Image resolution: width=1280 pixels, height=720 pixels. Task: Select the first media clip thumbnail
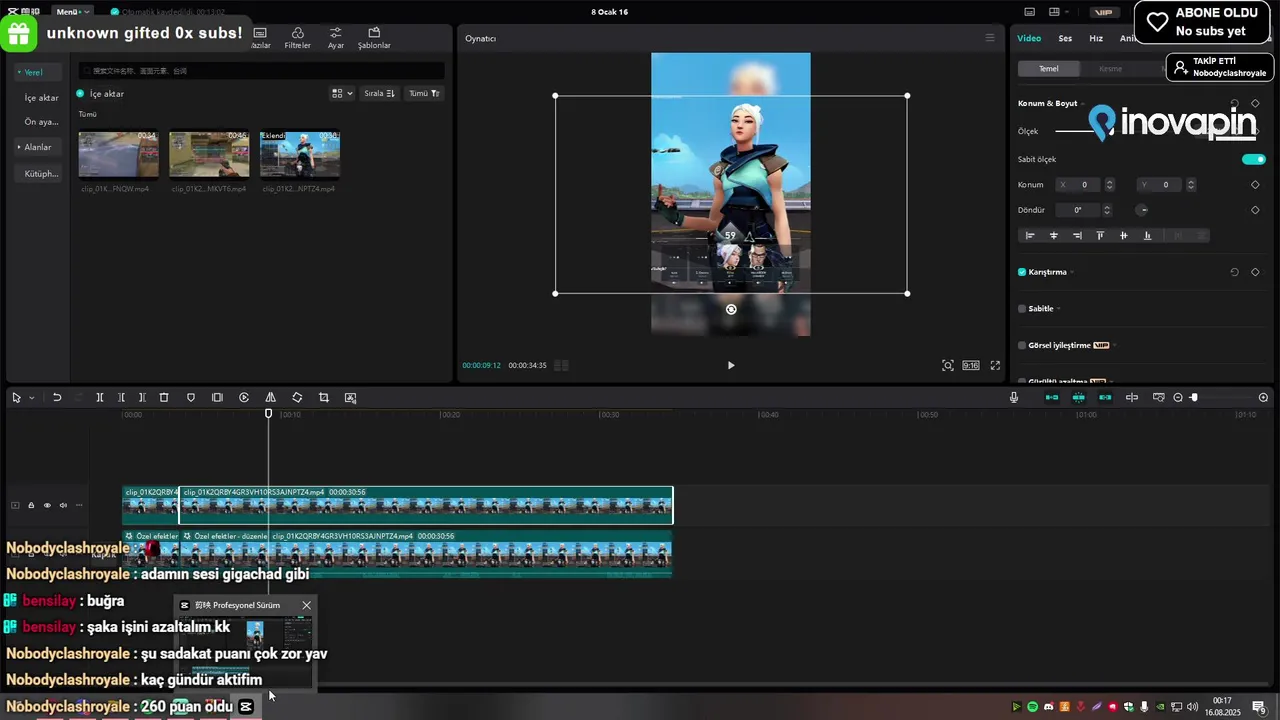coord(118,154)
